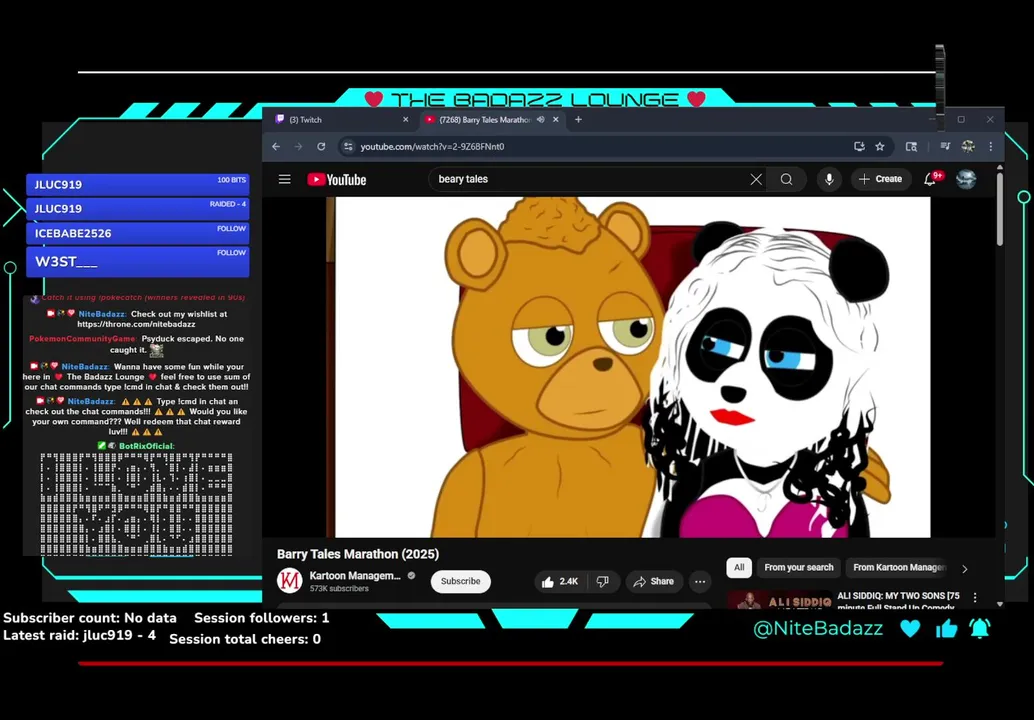Open more actions ellipsis under video

pyautogui.click(x=700, y=582)
